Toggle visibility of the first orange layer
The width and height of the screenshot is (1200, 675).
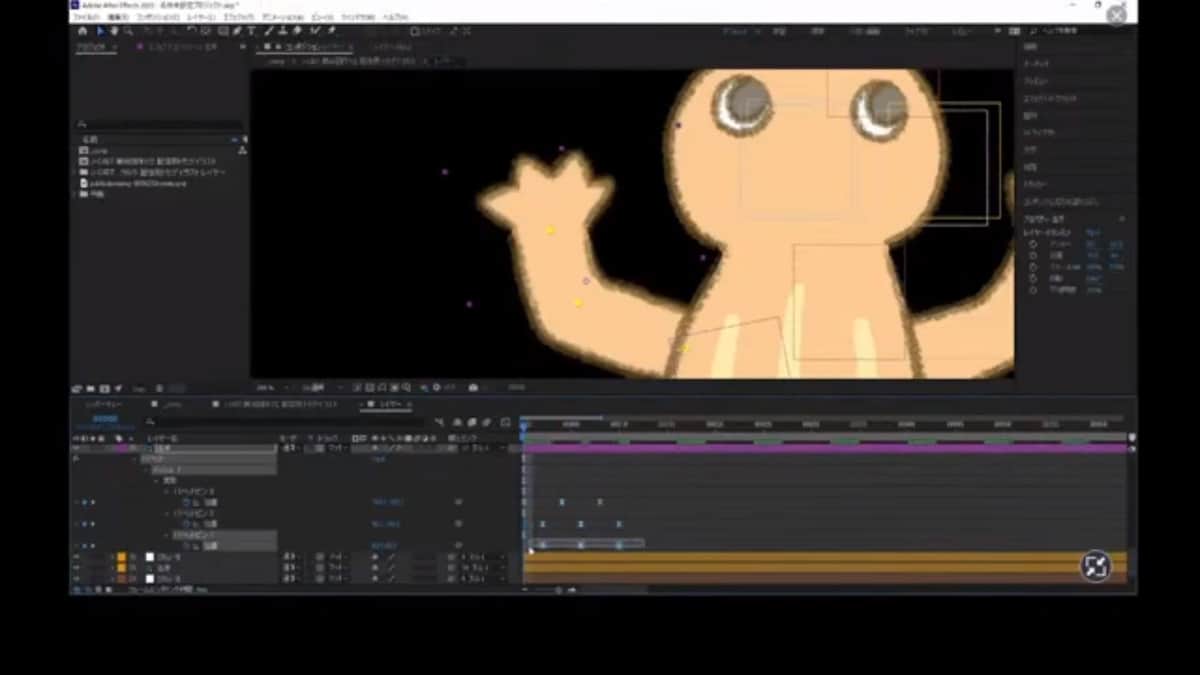[77, 557]
